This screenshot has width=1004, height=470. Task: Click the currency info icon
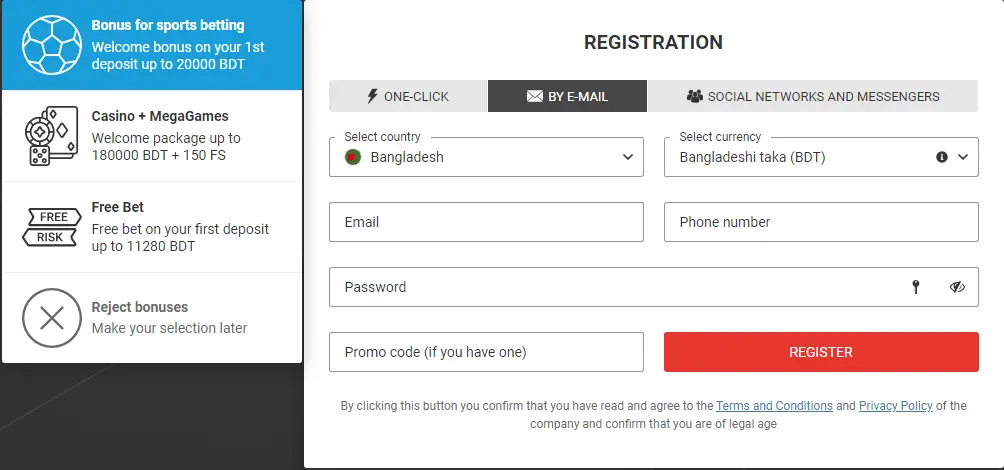(941, 157)
